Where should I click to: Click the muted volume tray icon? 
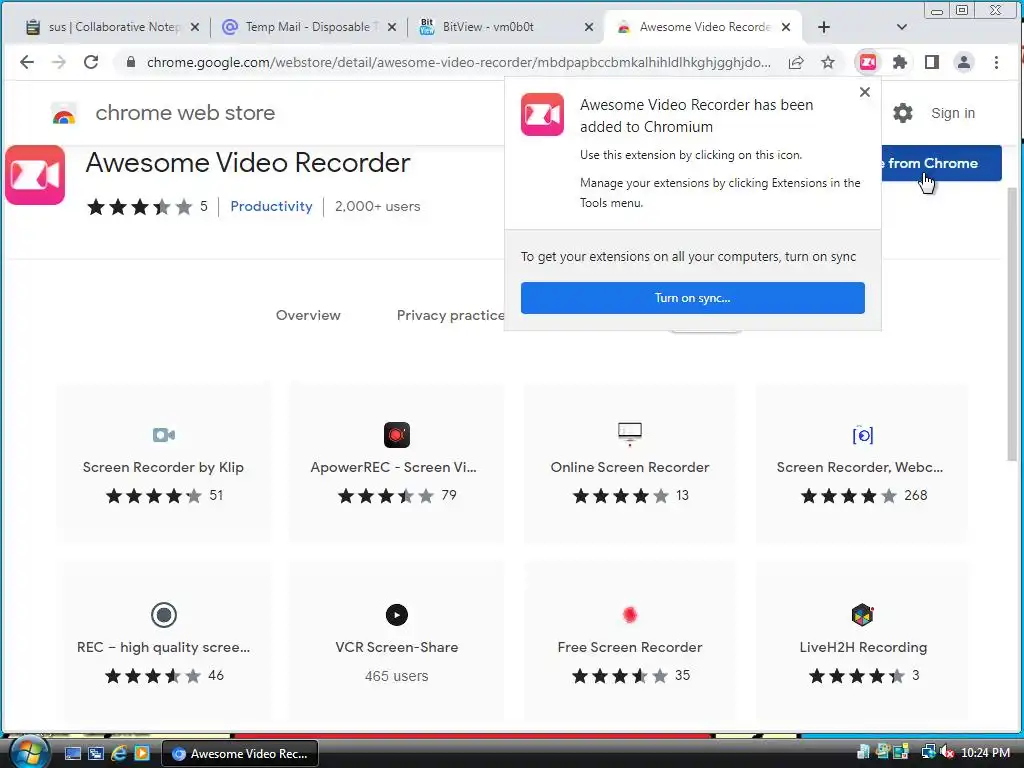click(948, 753)
